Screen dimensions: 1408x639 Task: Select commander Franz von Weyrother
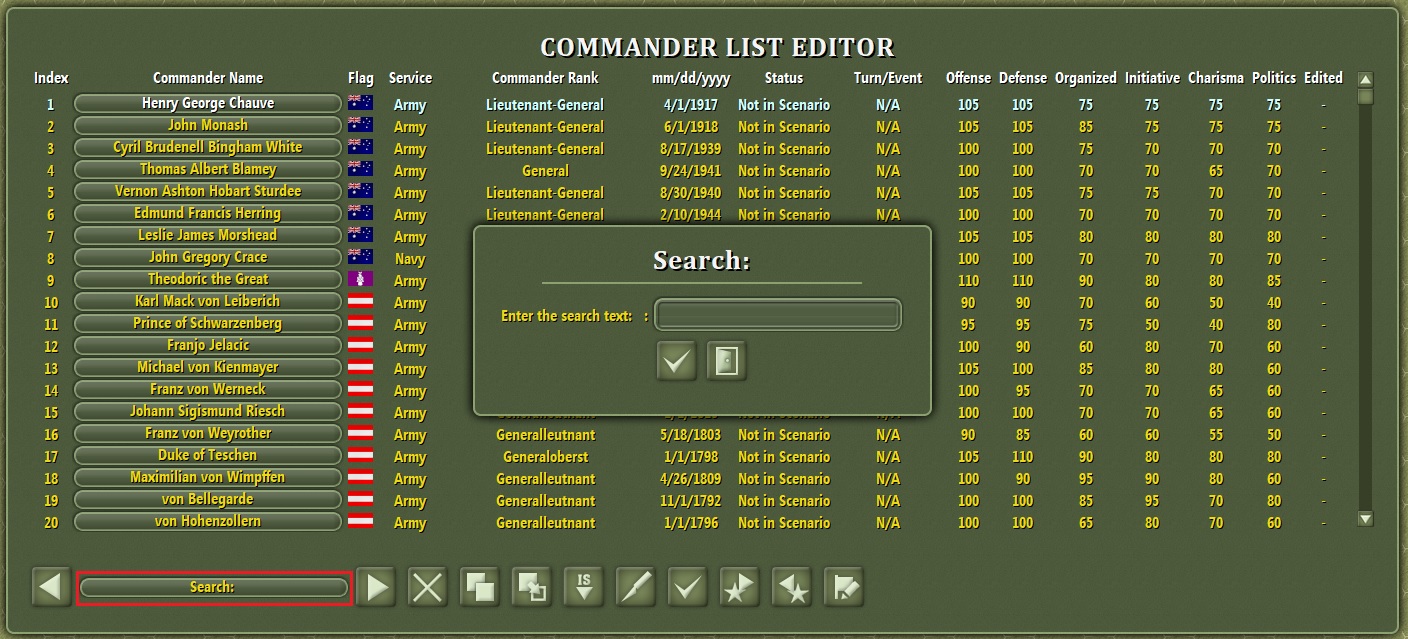[208, 433]
